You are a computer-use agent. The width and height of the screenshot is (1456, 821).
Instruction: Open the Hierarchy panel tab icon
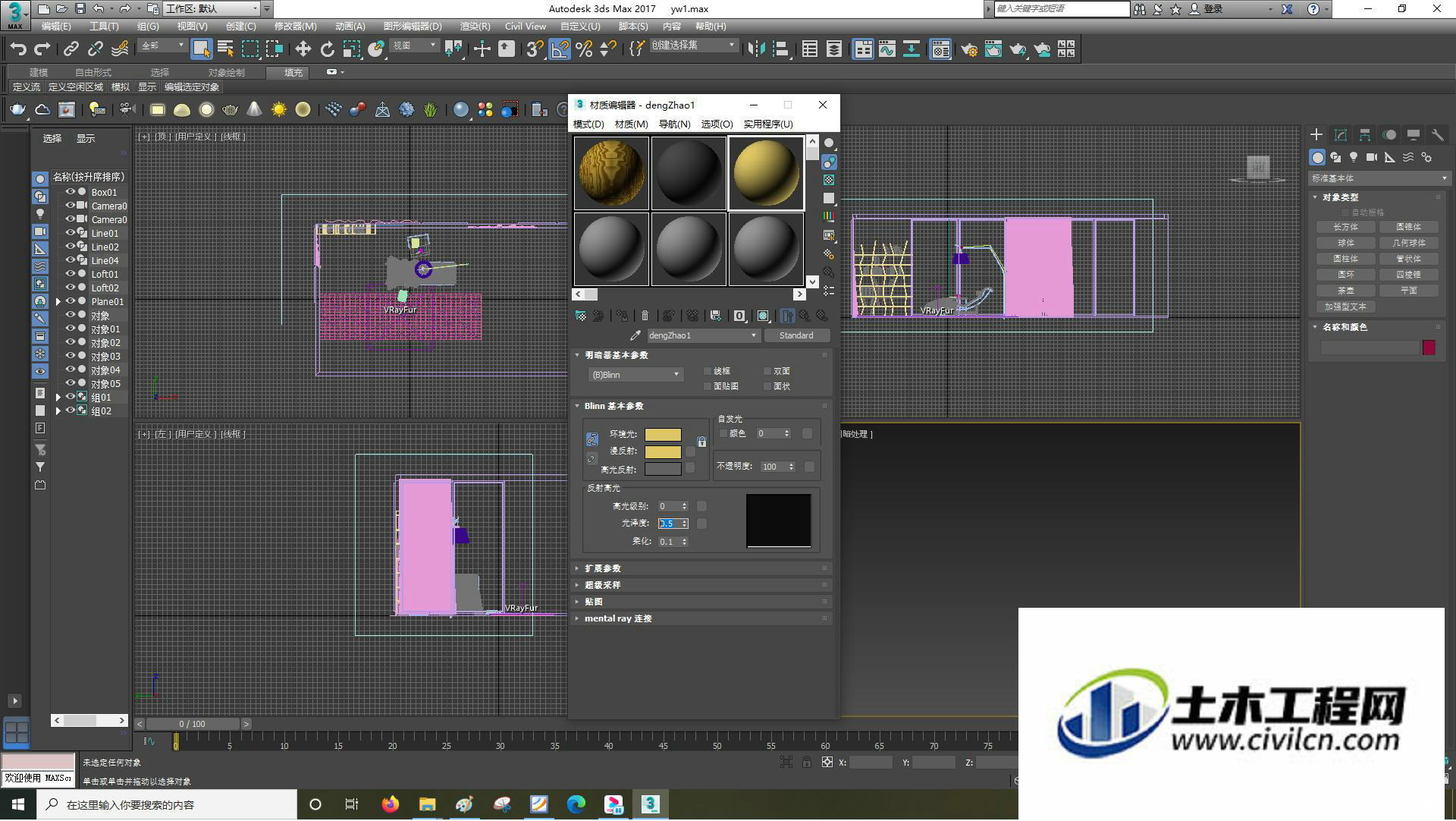1365,135
